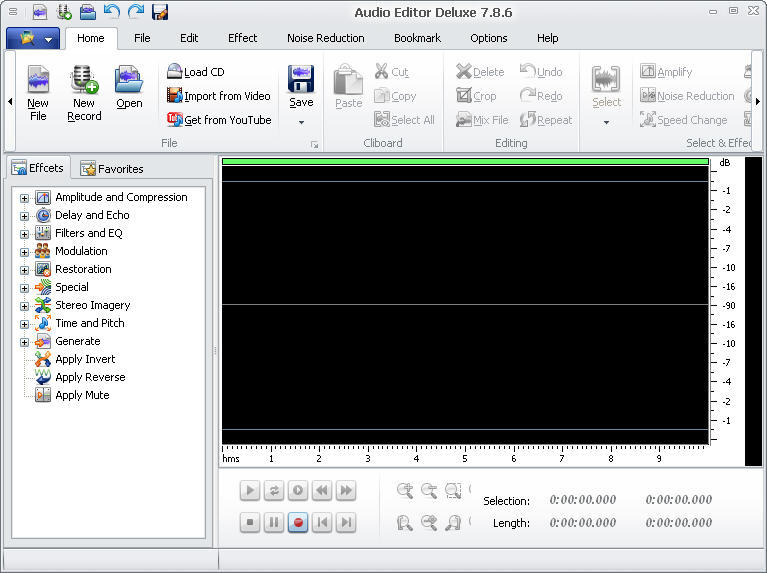Click the Rewind button
The height and width of the screenshot is (573, 767).
(x=322, y=490)
